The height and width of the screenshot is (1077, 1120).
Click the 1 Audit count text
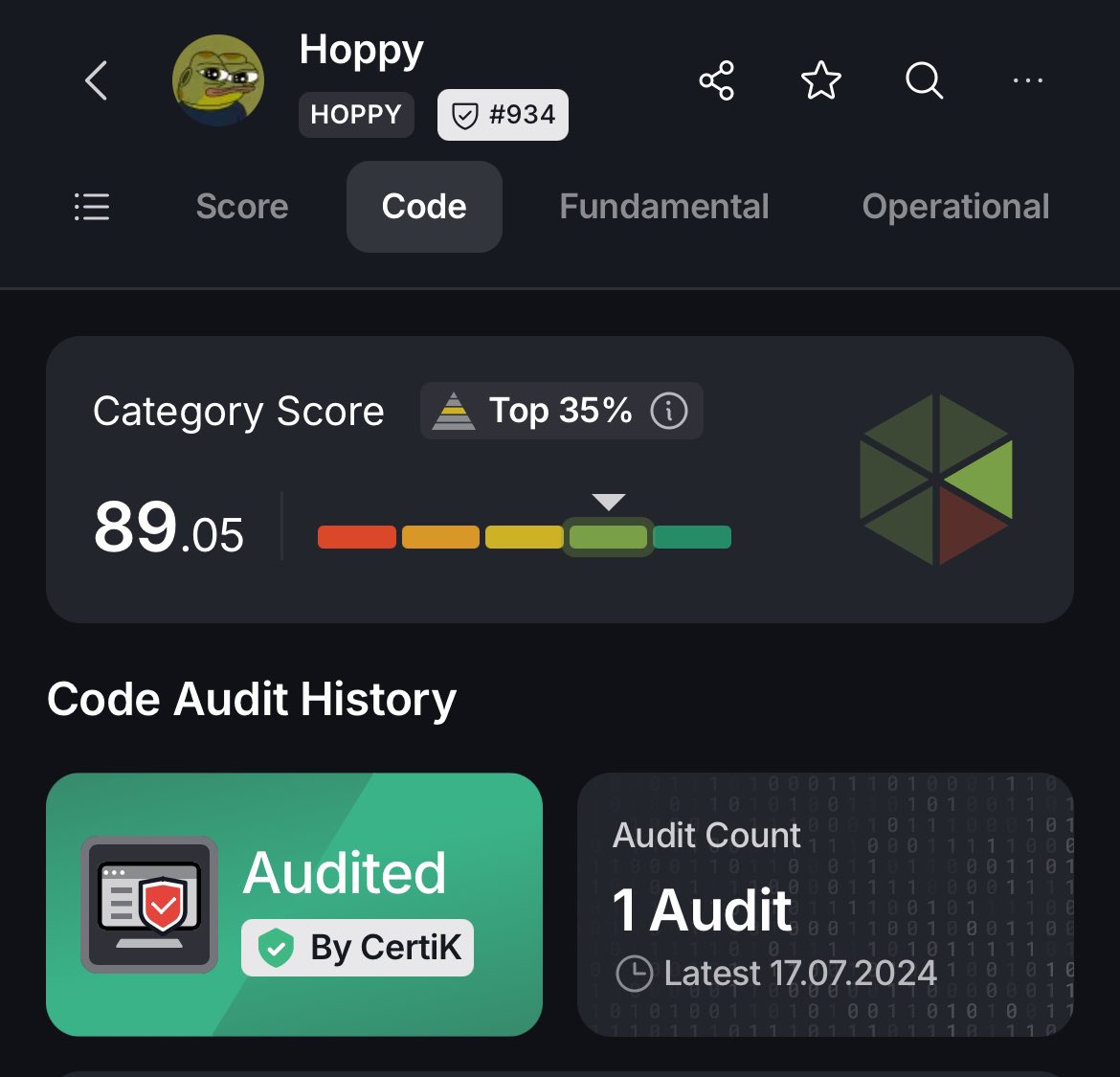(702, 909)
